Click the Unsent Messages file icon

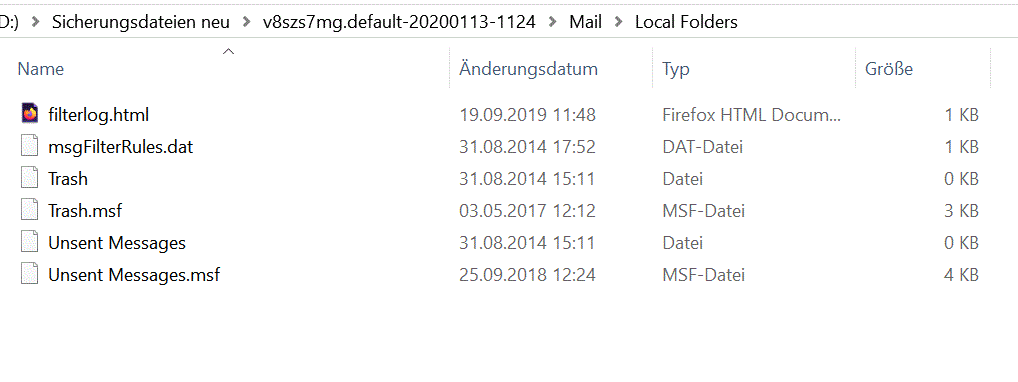tap(30, 243)
